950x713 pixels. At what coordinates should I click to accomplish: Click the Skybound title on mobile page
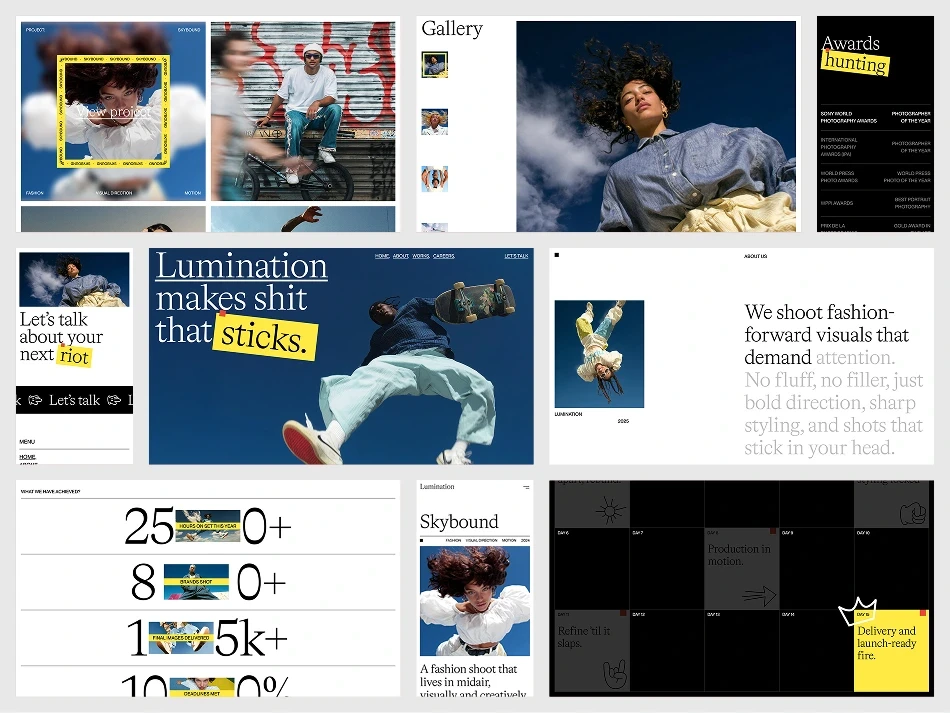tap(459, 522)
